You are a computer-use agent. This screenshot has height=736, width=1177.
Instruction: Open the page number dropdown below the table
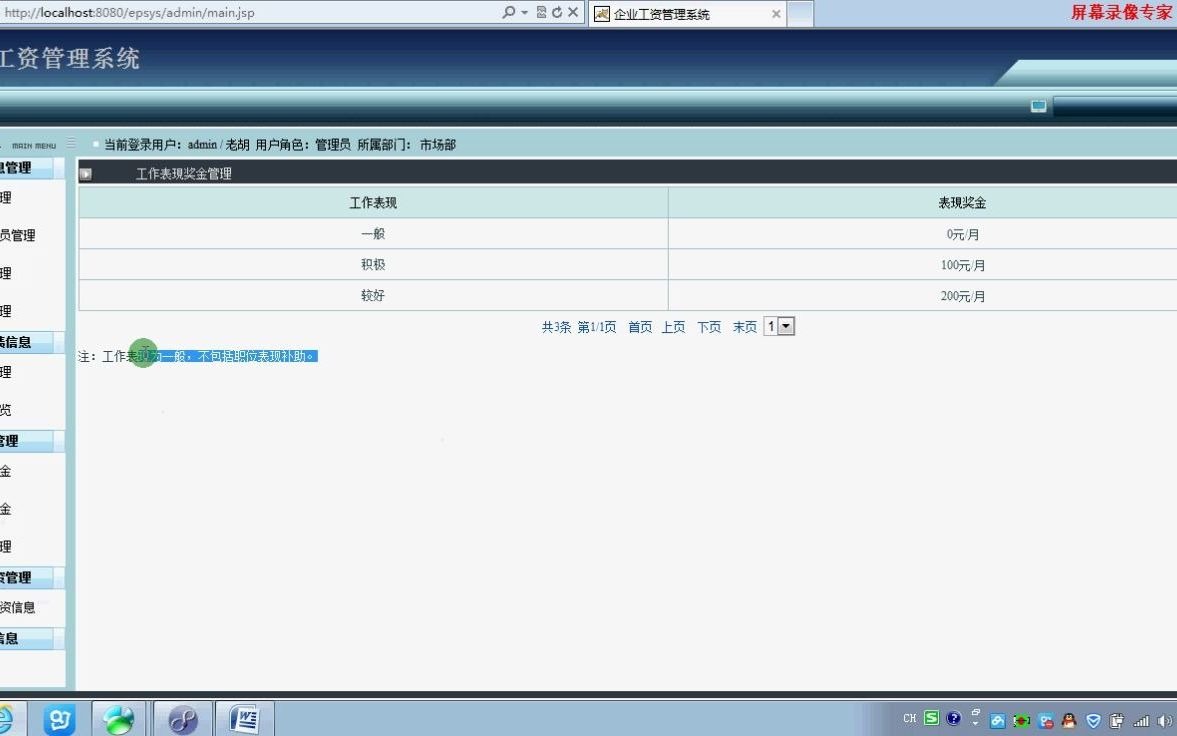(x=779, y=325)
